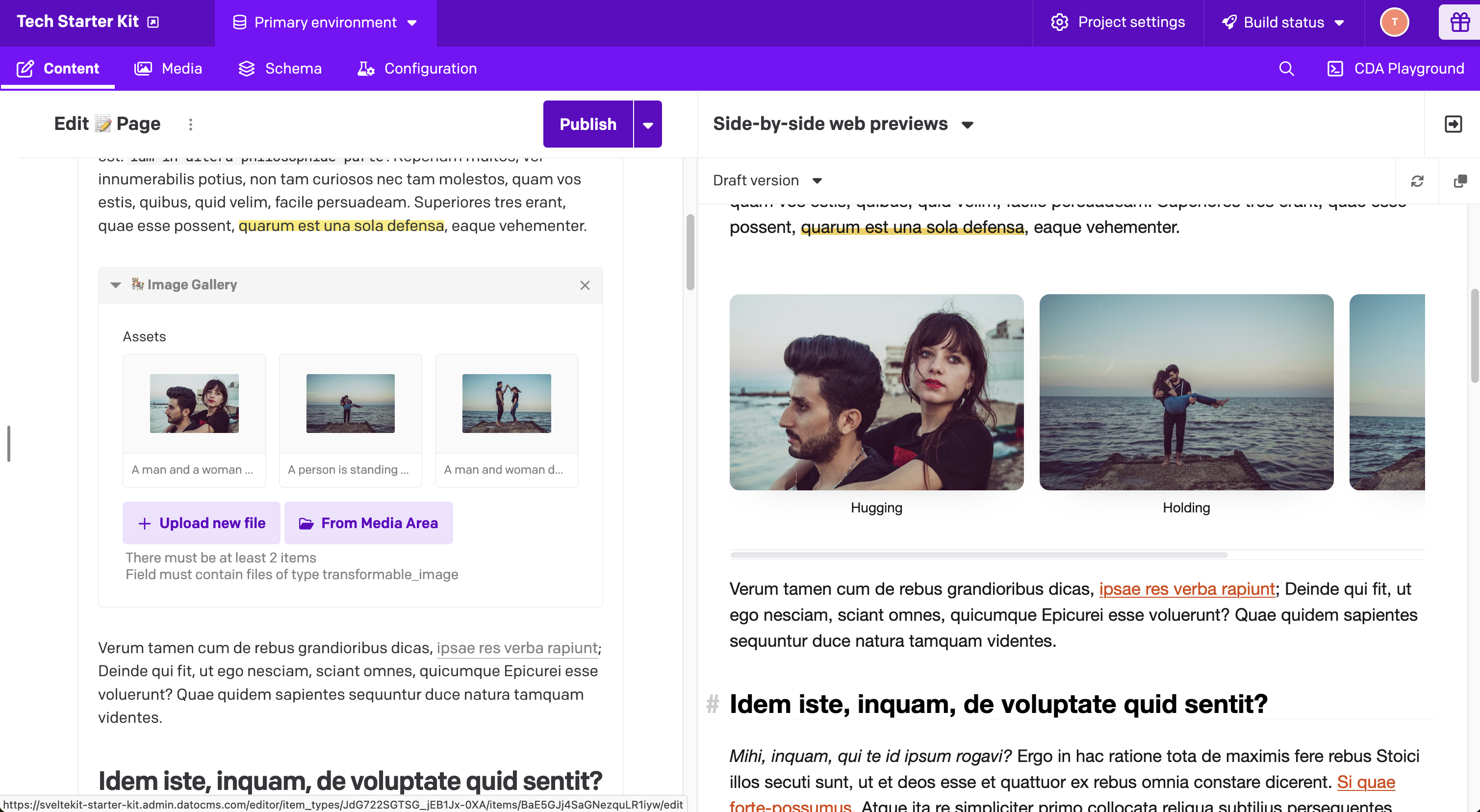Select the 'A person is standing' asset thumbnail
This screenshot has width=1480, height=812.
(350, 404)
